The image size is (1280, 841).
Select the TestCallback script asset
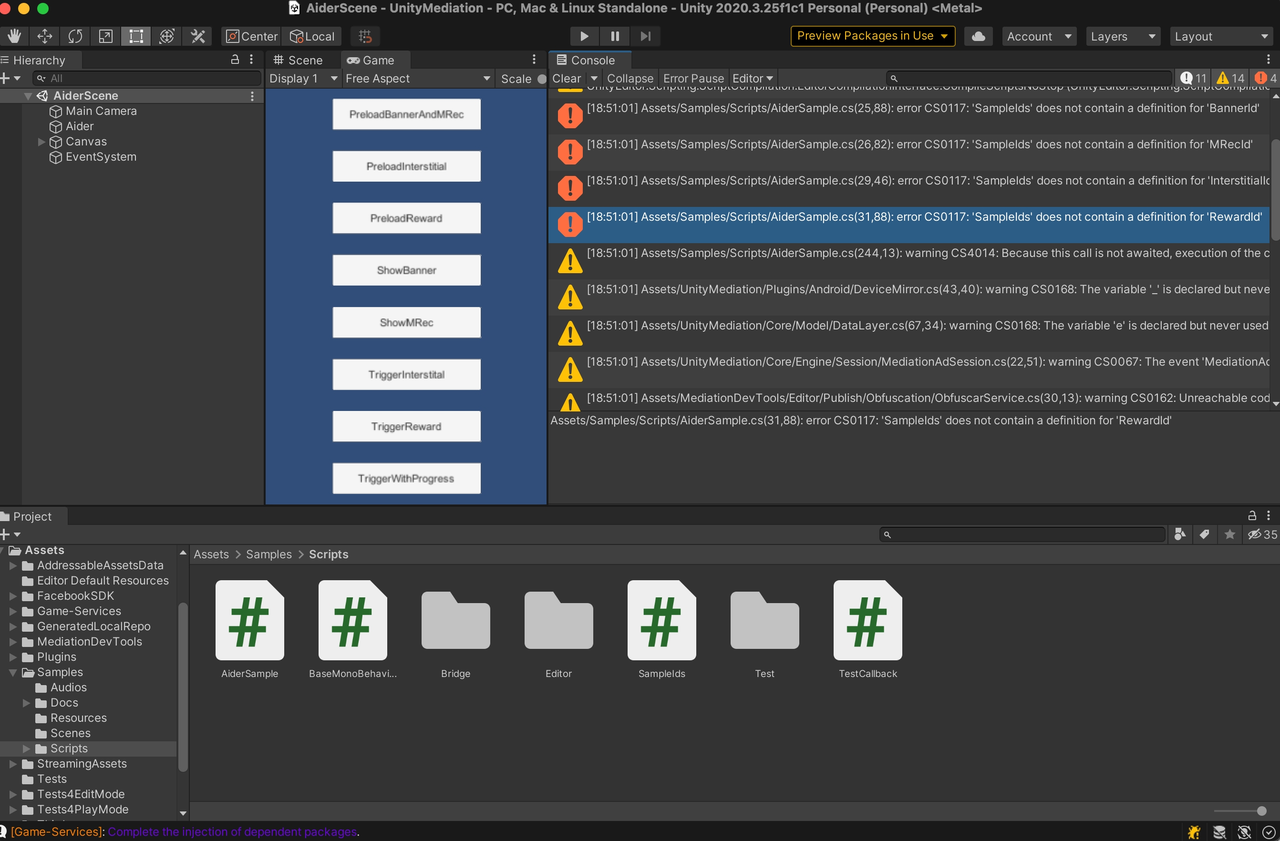click(868, 630)
